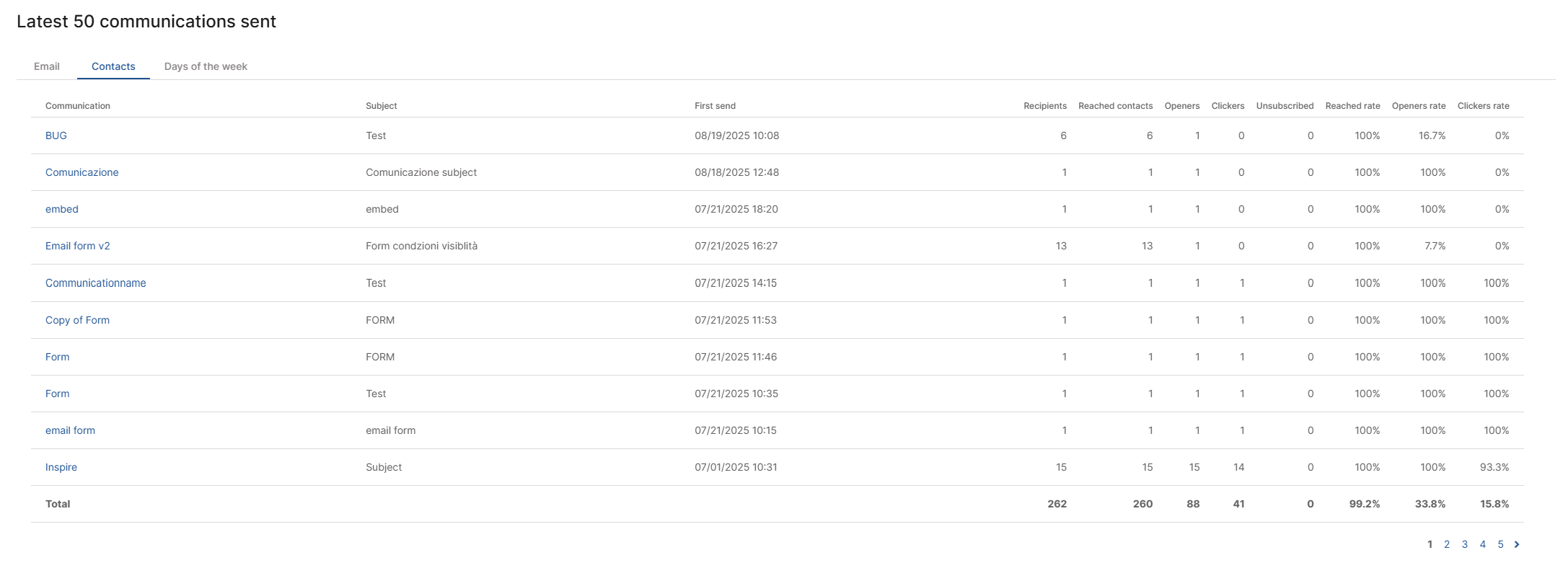1568x568 pixels.
Task: Select page 5 in pagination
Action: pos(1500,544)
